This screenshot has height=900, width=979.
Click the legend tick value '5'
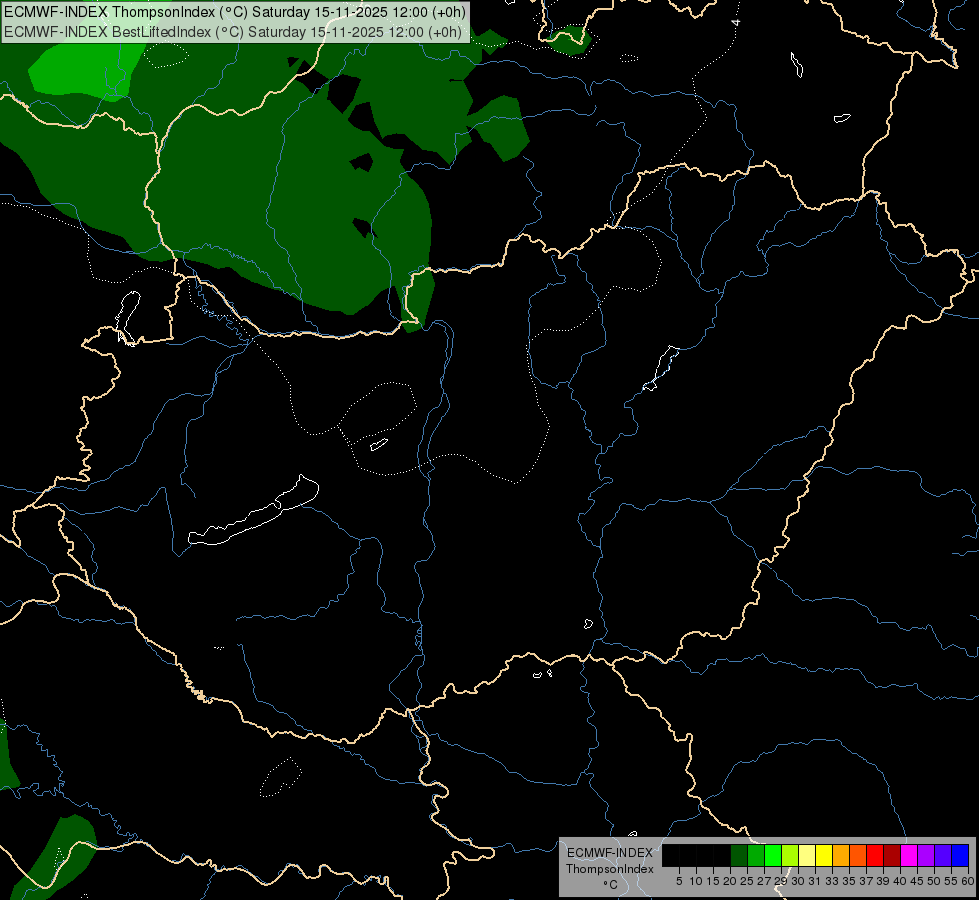point(679,881)
